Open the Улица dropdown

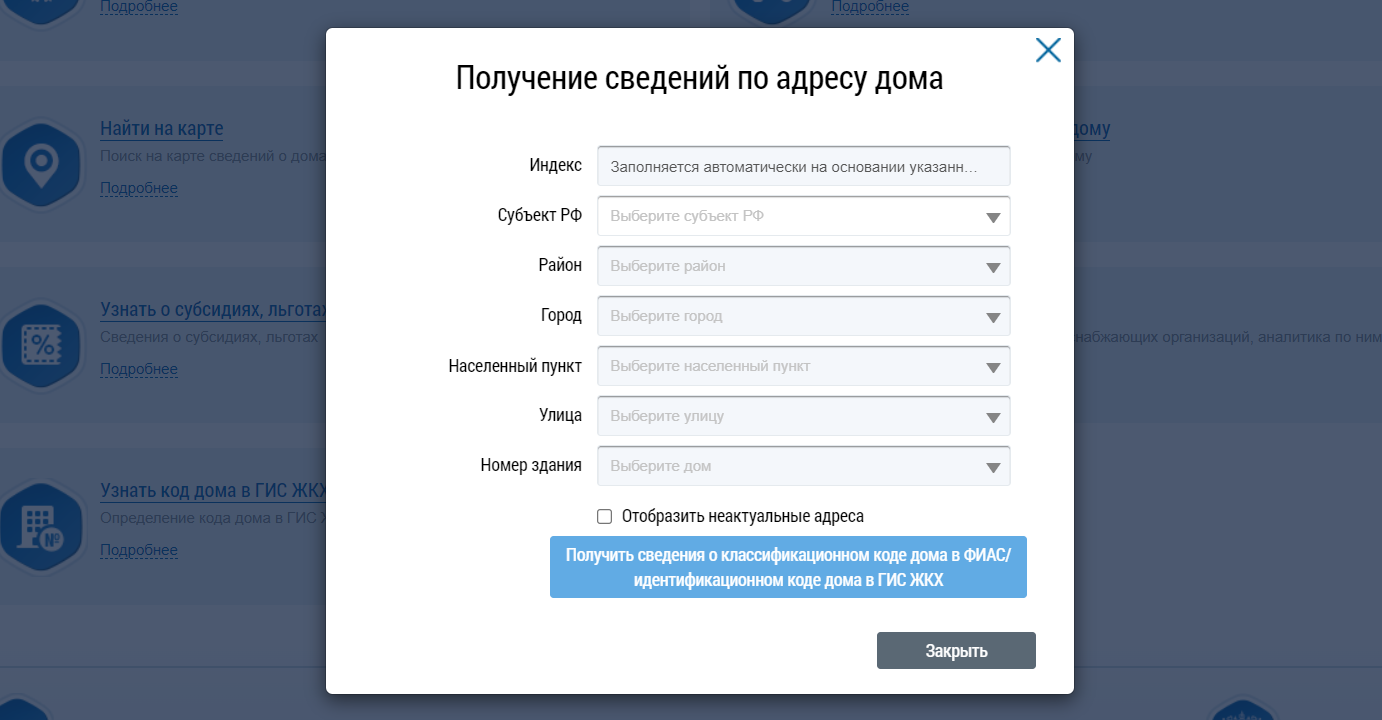[804, 416]
